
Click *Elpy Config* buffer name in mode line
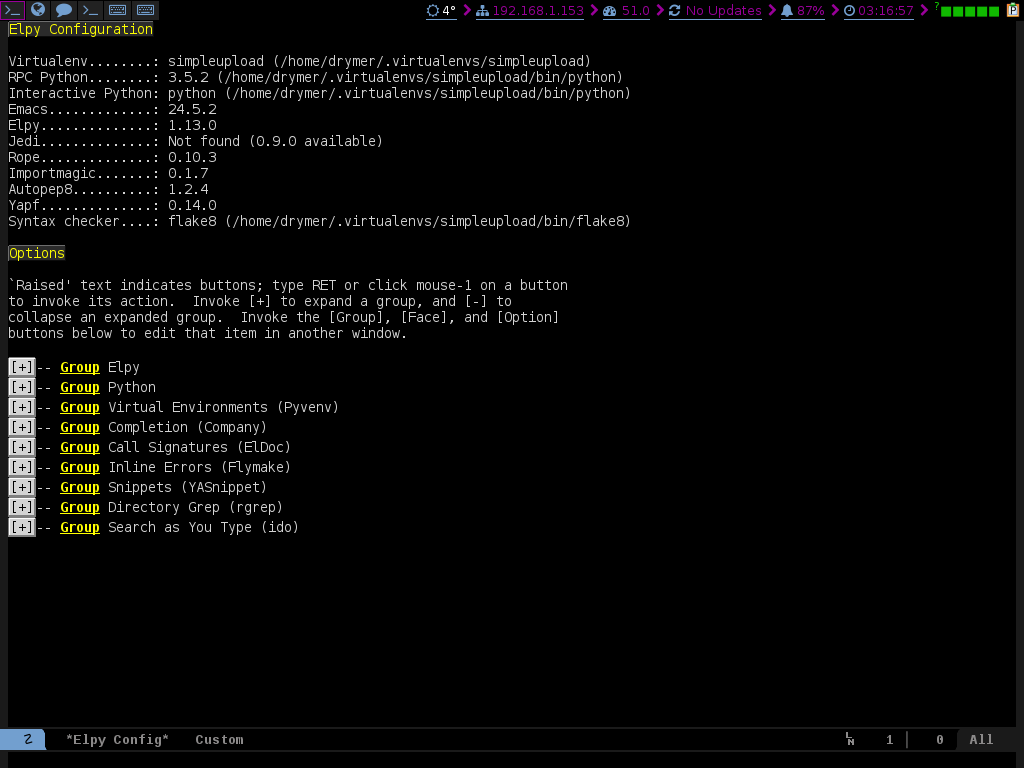(x=118, y=739)
